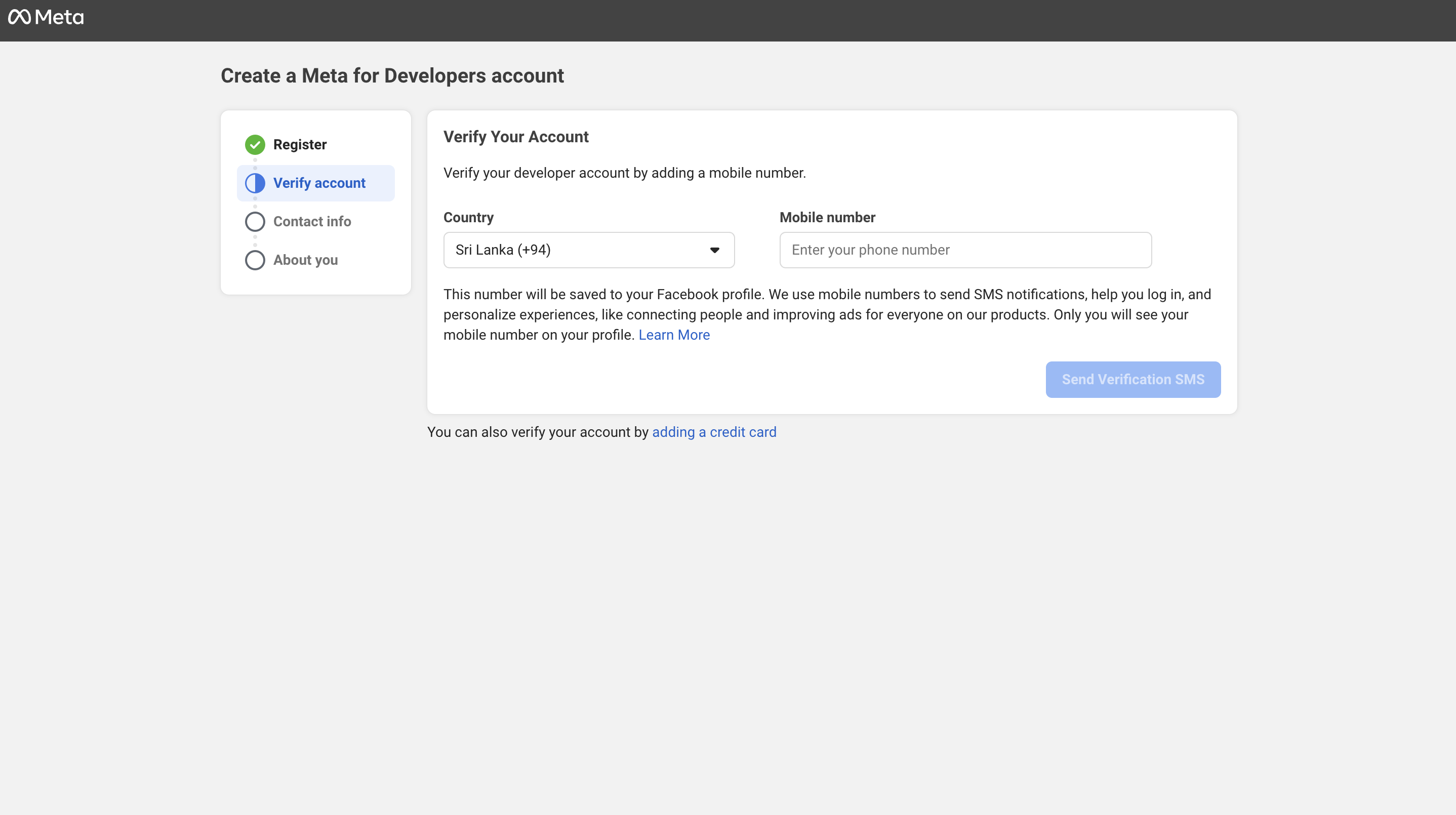Click the Mobile number field label
Screen dimensions: 1456x815
point(827,218)
